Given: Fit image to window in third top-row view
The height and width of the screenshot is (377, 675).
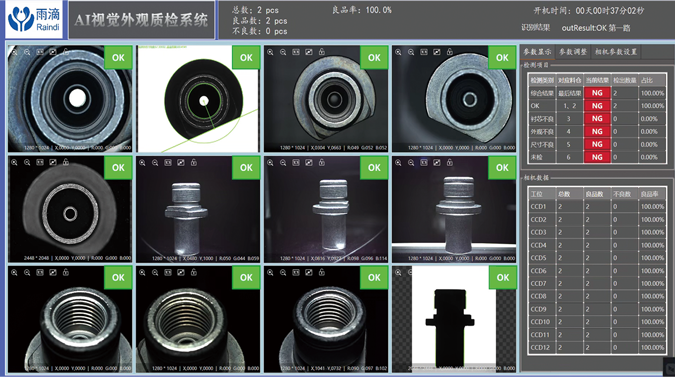Looking at the screenshot, I should coord(309,52).
